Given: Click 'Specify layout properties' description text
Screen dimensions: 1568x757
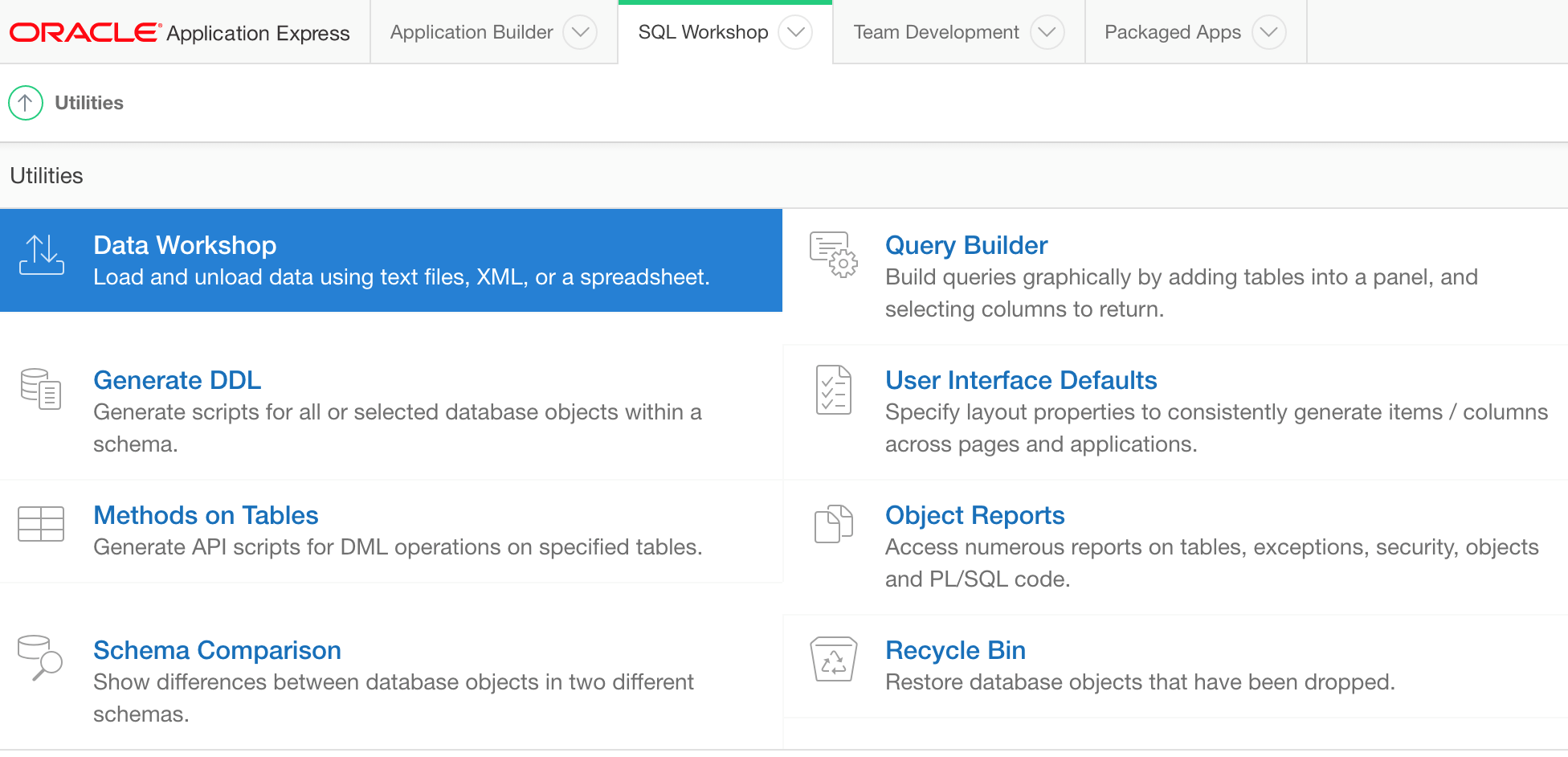Looking at the screenshot, I should (1216, 428).
